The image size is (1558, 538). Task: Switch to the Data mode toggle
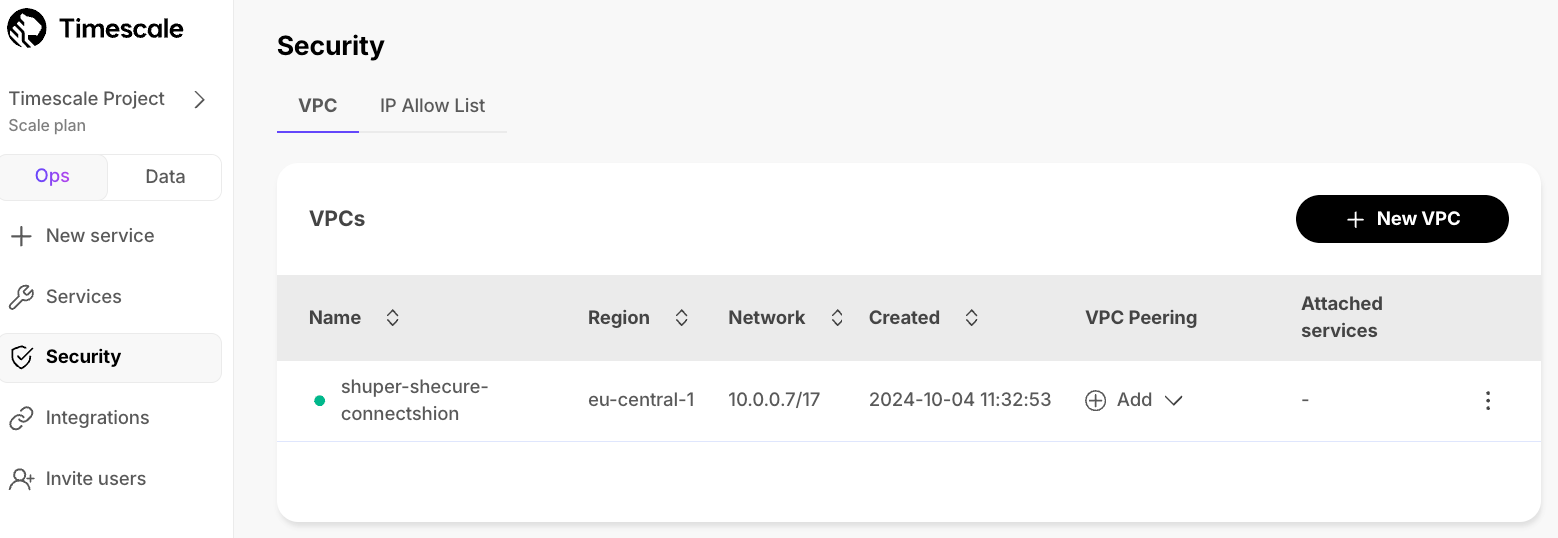point(165,177)
